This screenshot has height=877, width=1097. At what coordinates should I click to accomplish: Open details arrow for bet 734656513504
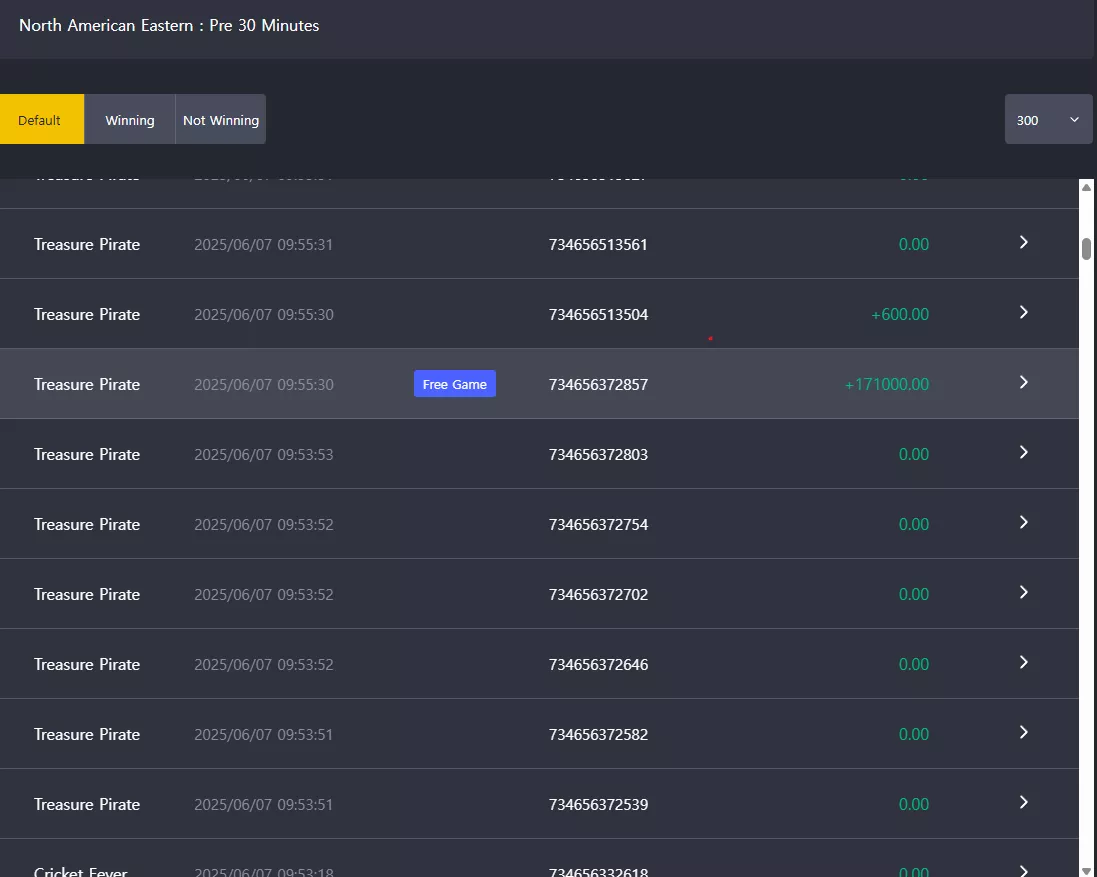[1024, 312]
